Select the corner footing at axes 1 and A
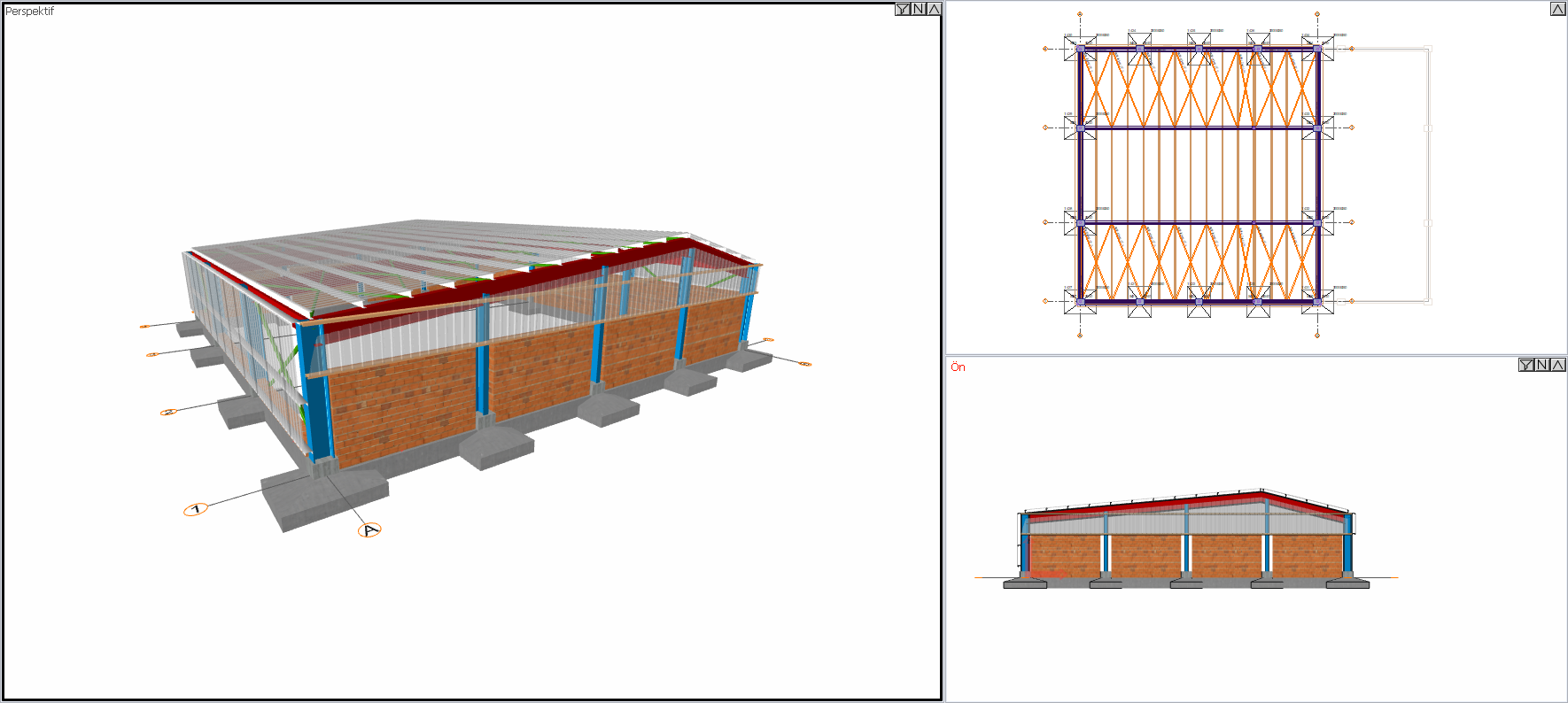 click(325, 498)
